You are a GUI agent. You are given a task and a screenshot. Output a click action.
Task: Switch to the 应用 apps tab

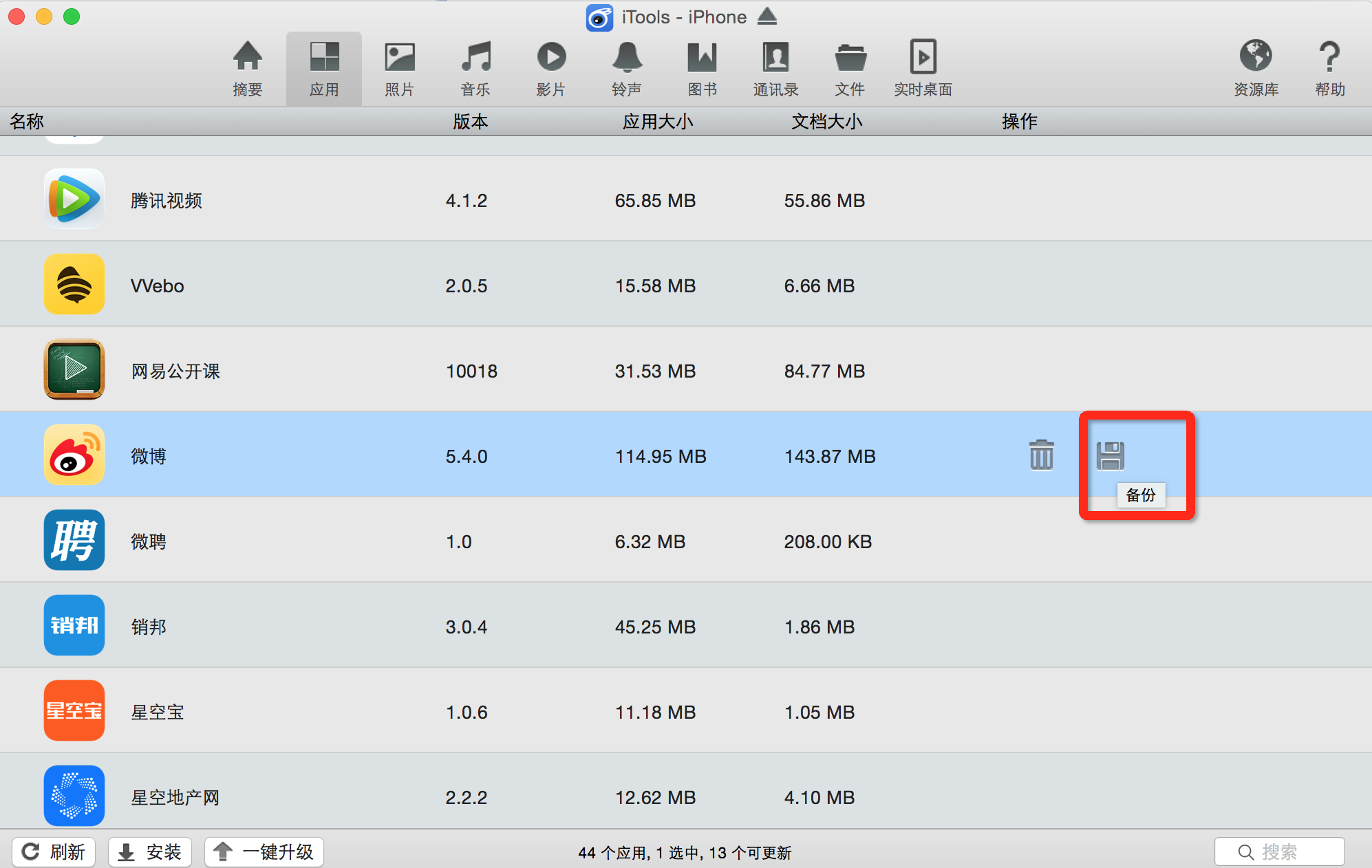coord(324,69)
